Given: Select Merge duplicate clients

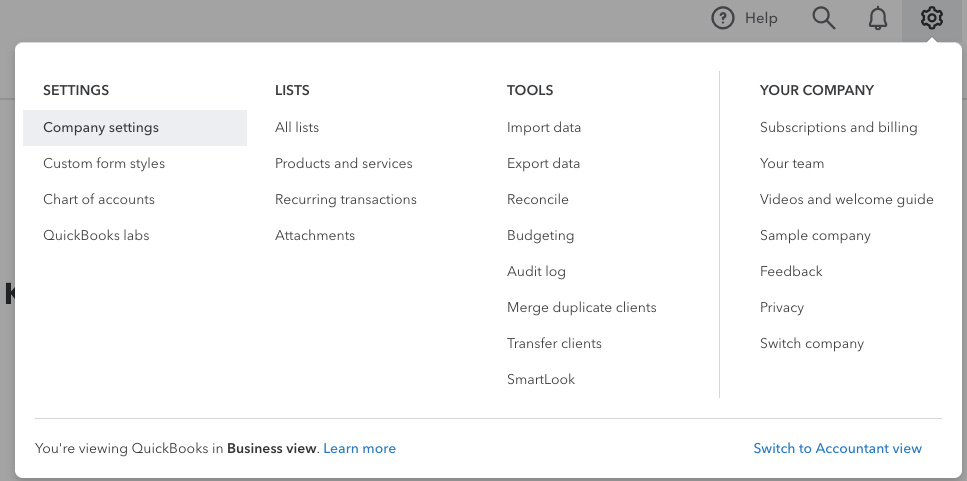Looking at the screenshot, I should pos(581,307).
